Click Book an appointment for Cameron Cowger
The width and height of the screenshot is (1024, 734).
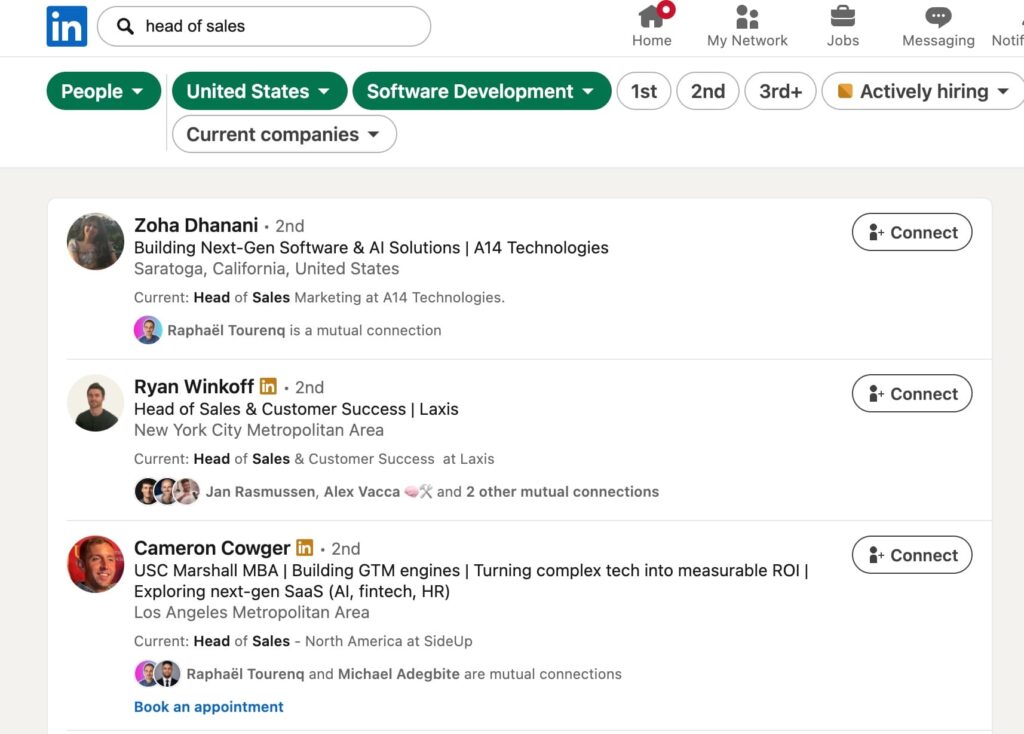[208, 707]
